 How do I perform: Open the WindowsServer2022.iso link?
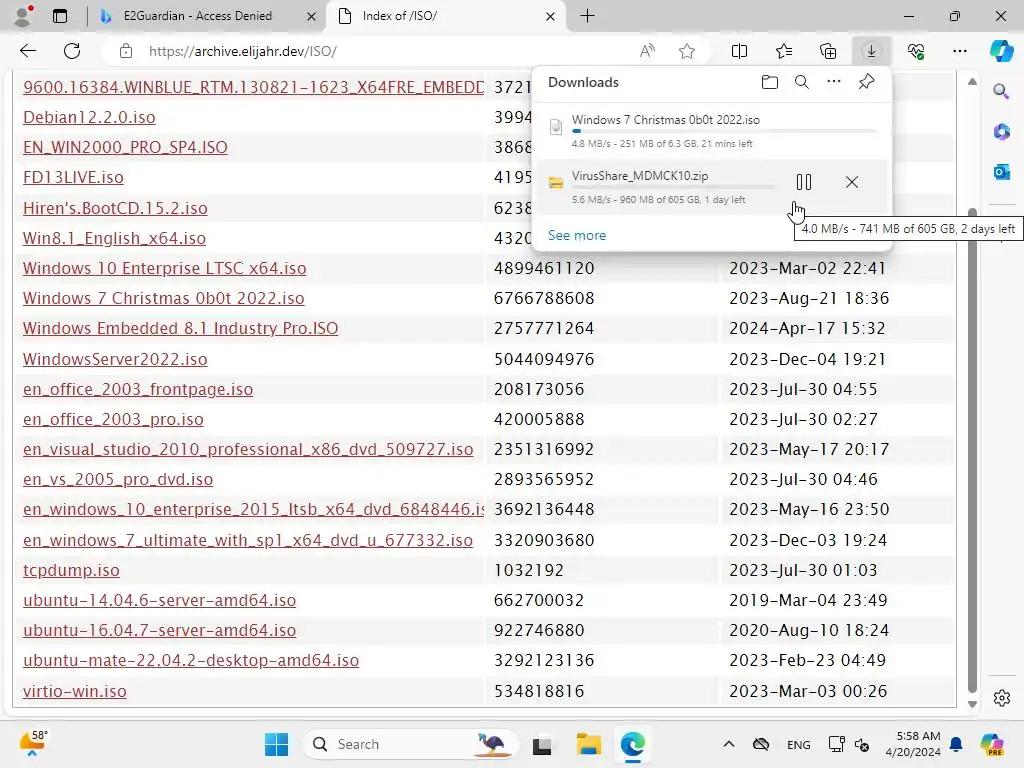click(x=115, y=359)
